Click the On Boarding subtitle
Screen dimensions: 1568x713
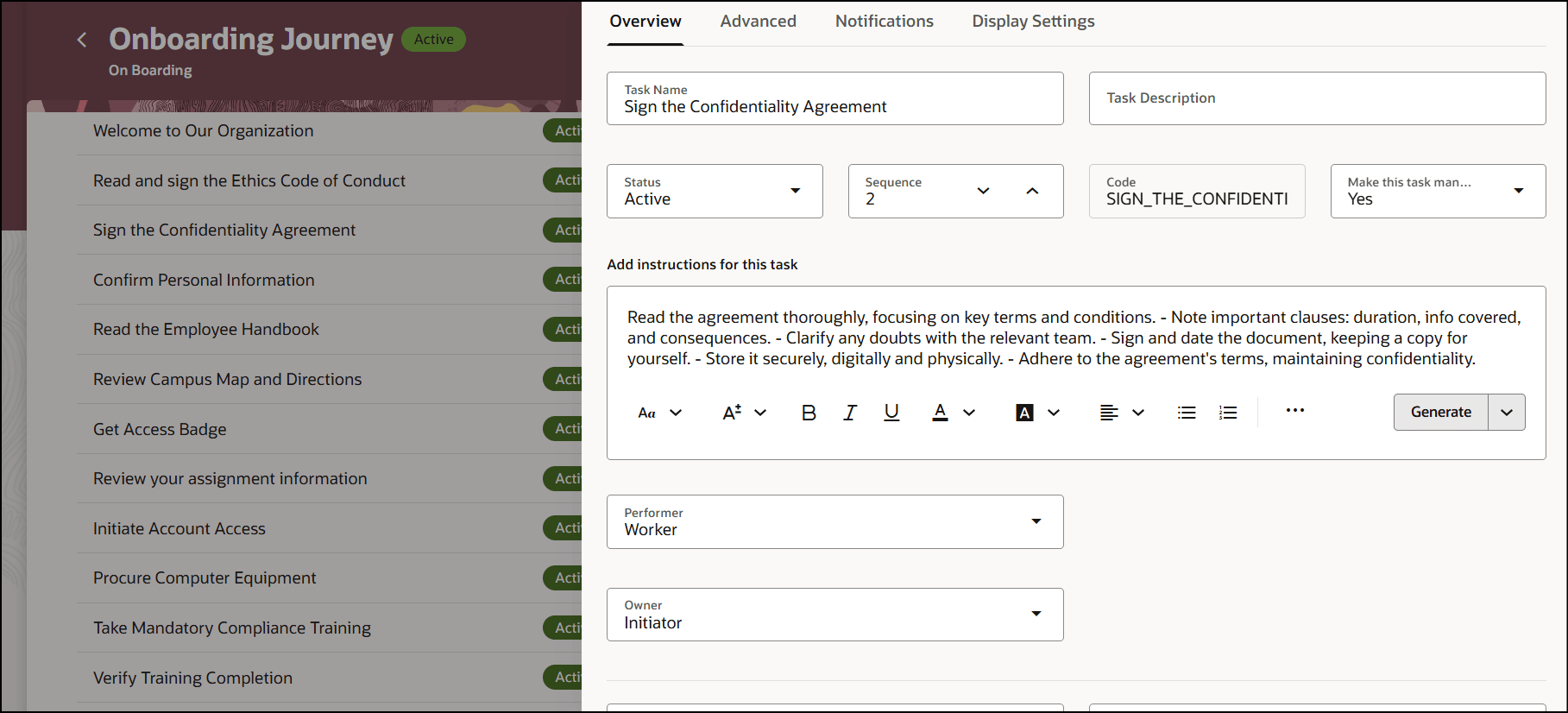(150, 71)
